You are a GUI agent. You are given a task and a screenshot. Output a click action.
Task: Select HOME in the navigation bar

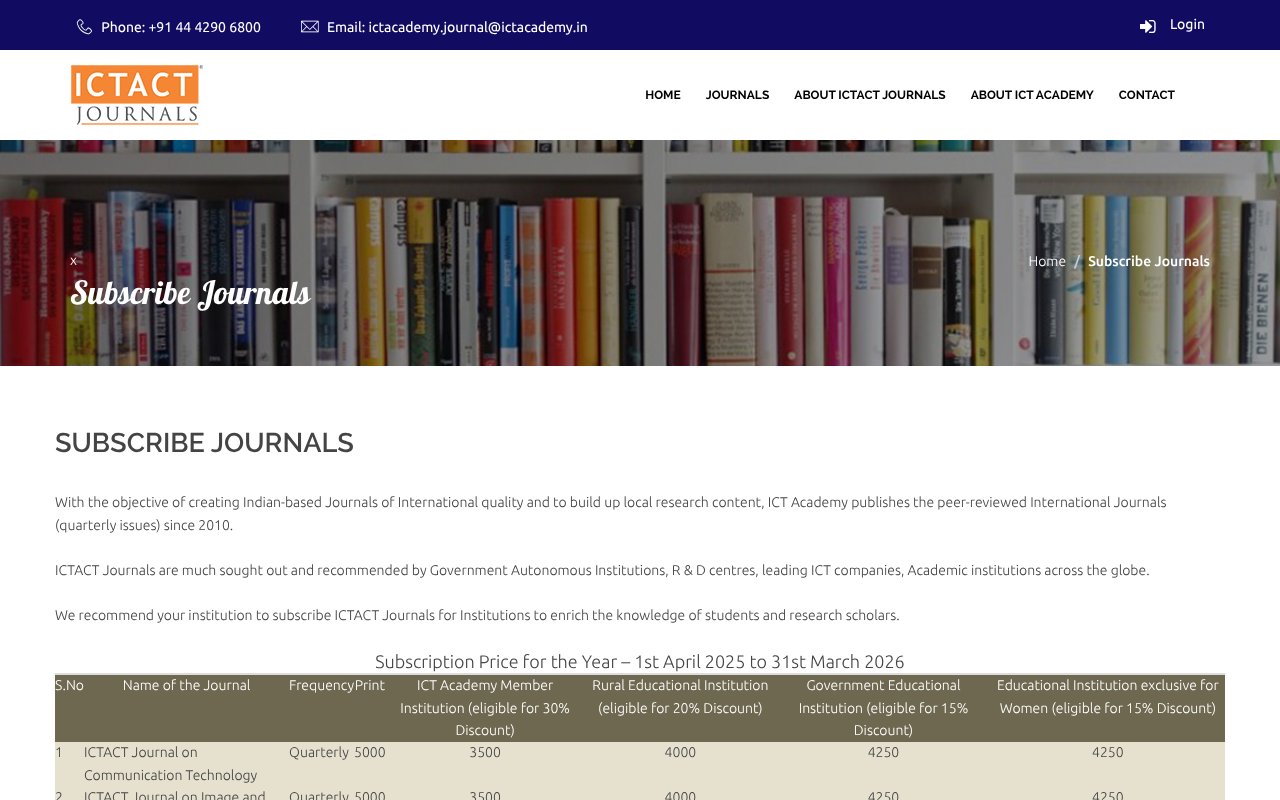(662, 95)
